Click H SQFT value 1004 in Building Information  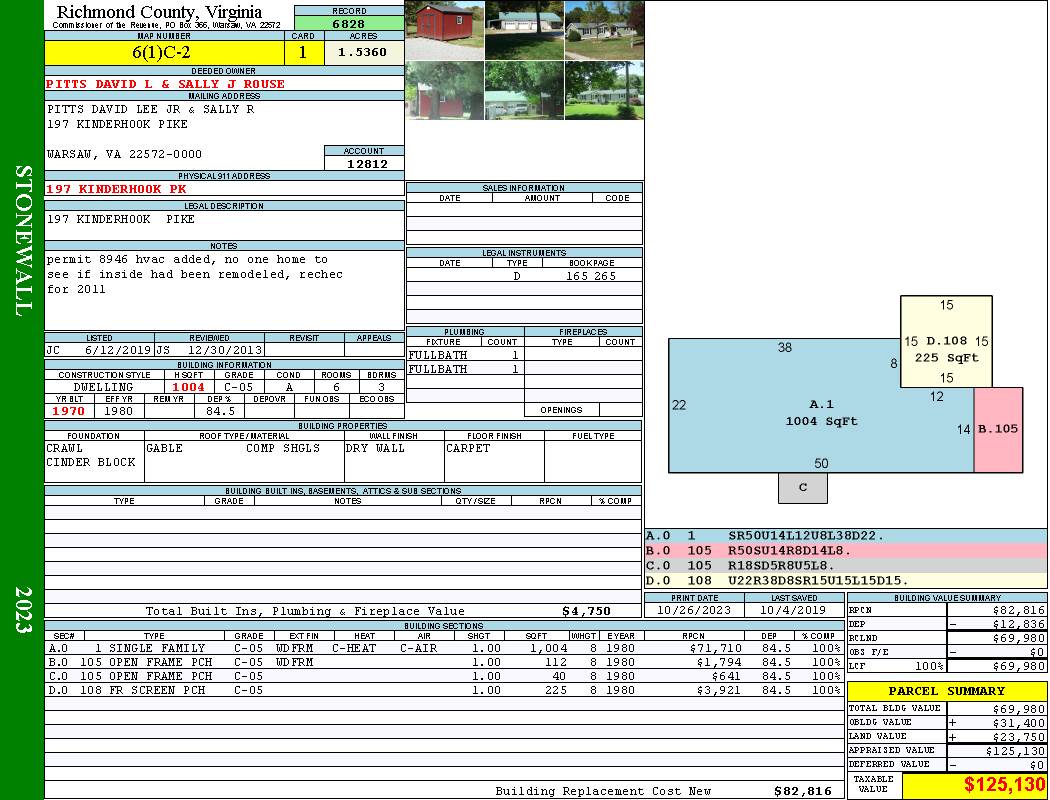[189, 387]
